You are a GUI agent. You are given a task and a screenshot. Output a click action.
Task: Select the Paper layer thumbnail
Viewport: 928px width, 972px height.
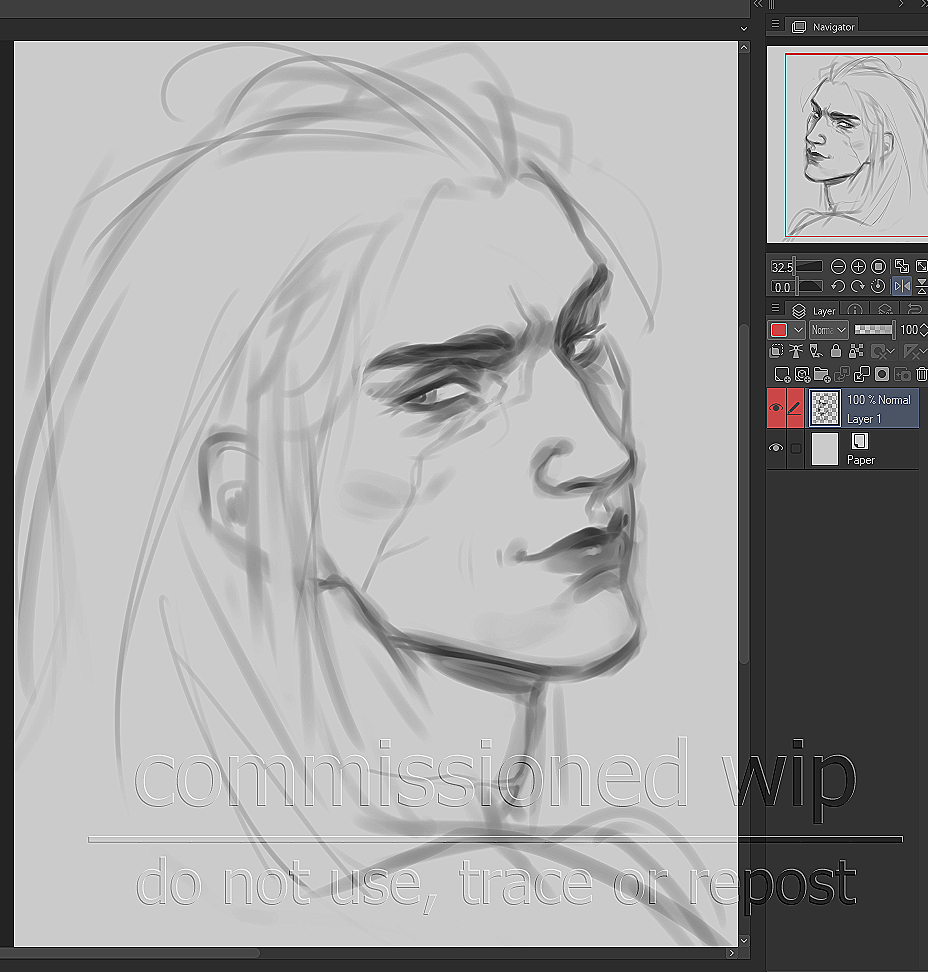pos(825,449)
